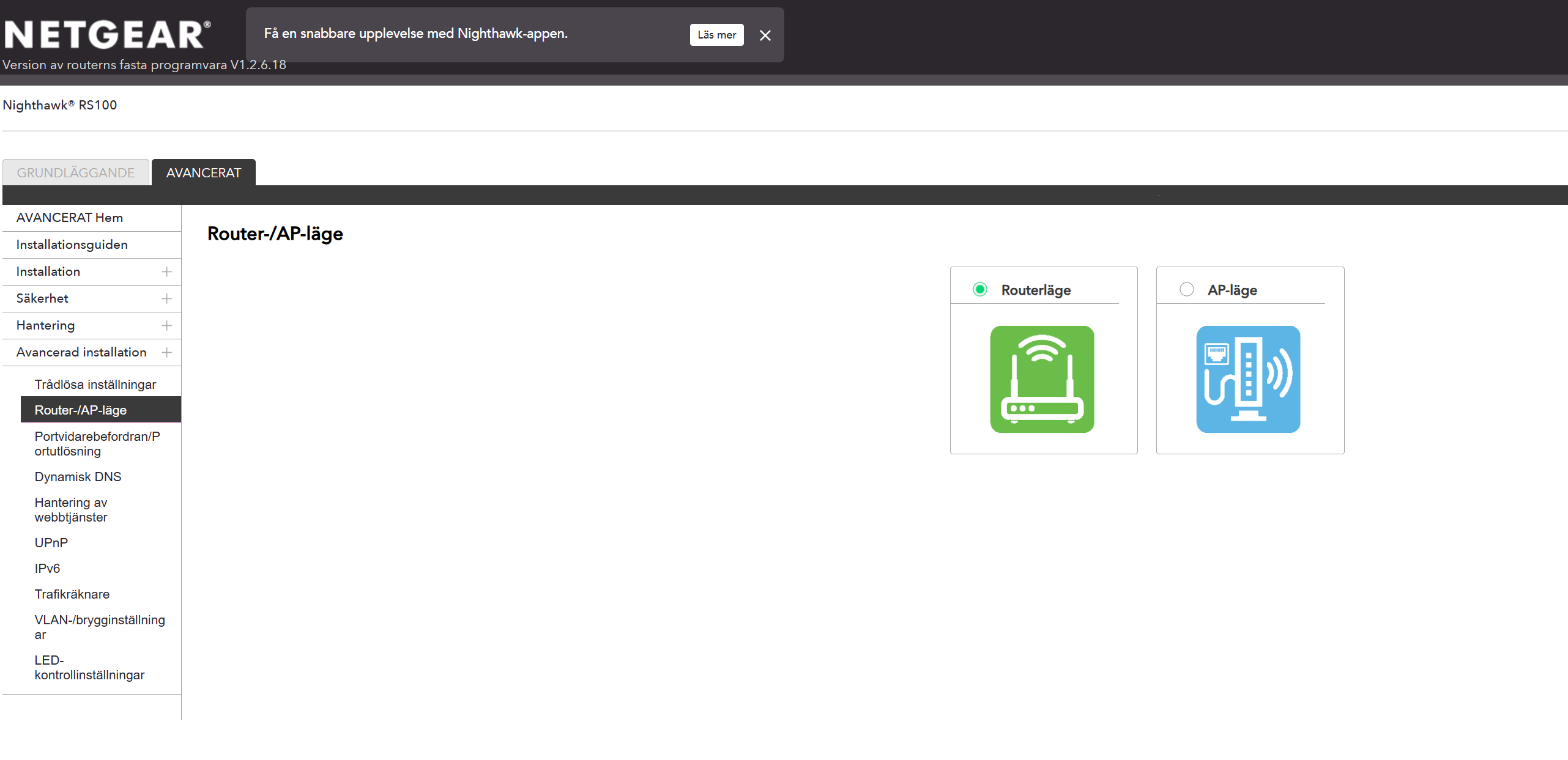The width and height of the screenshot is (1568, 760).
Task: Select the Routerläge radio button
Action: pyautogui.click(x=980, y=289)
